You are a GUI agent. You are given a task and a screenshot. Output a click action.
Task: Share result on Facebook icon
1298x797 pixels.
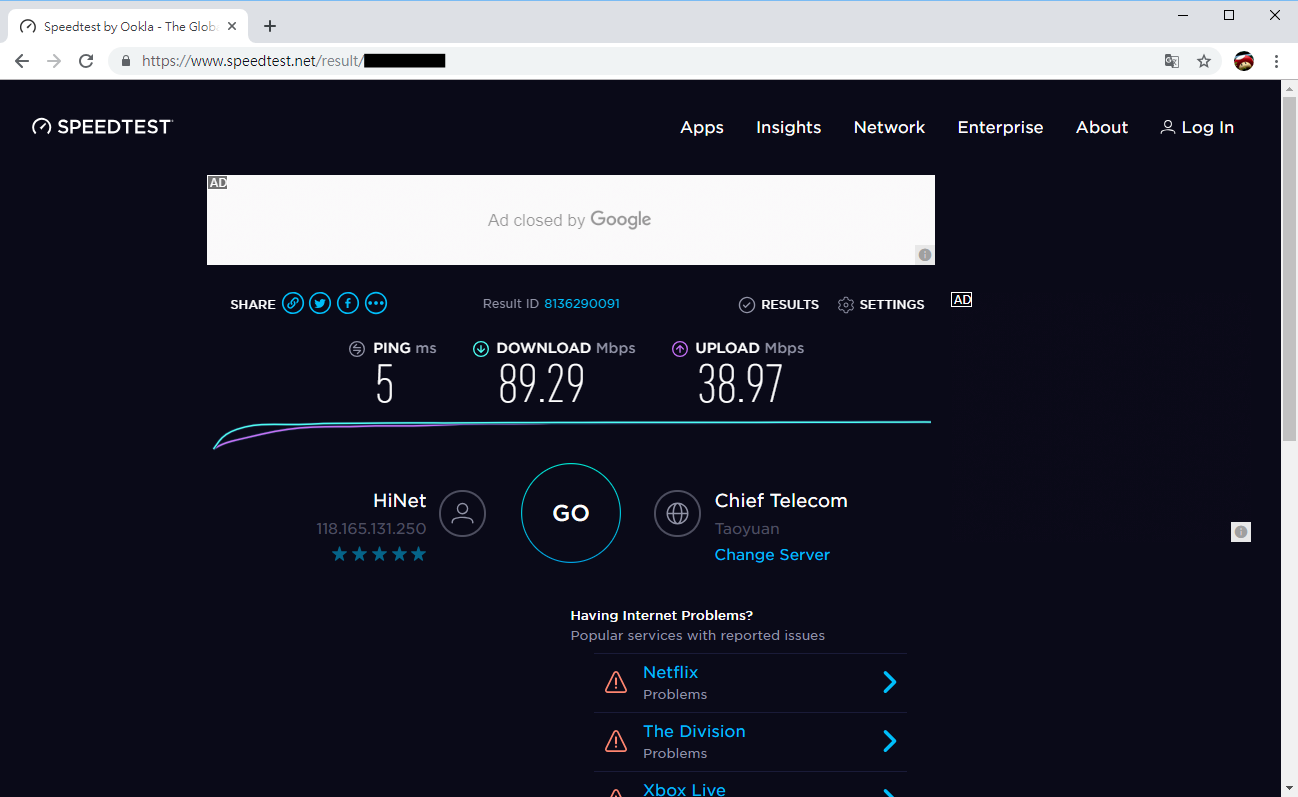[x=348, y=303]
